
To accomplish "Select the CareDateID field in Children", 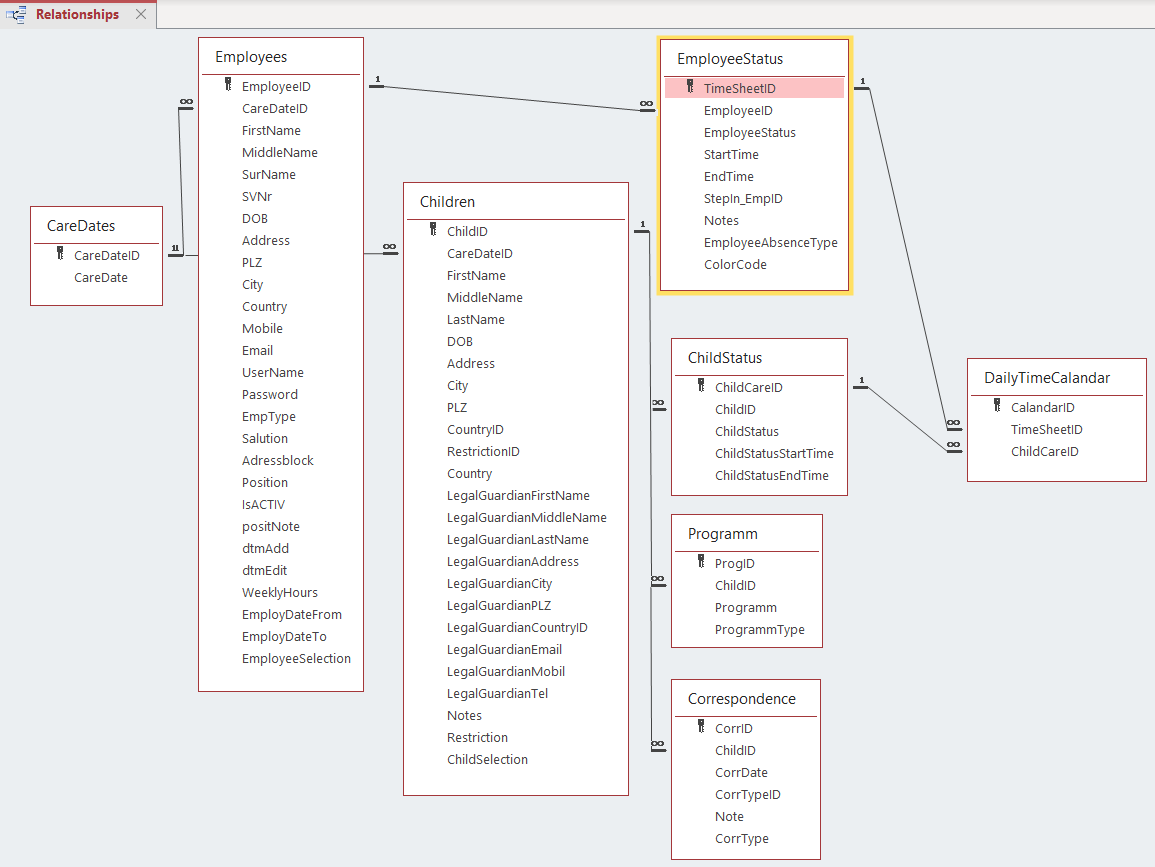I will (x=480, y=253).
